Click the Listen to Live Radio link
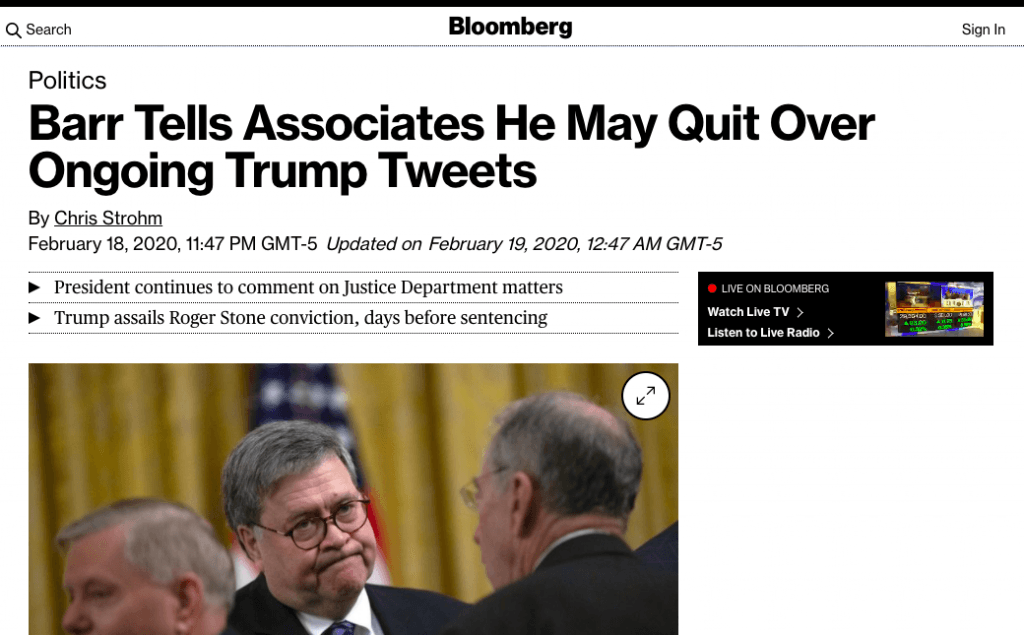This screenshot has width=1024, height=635. (x=763, y=333)
